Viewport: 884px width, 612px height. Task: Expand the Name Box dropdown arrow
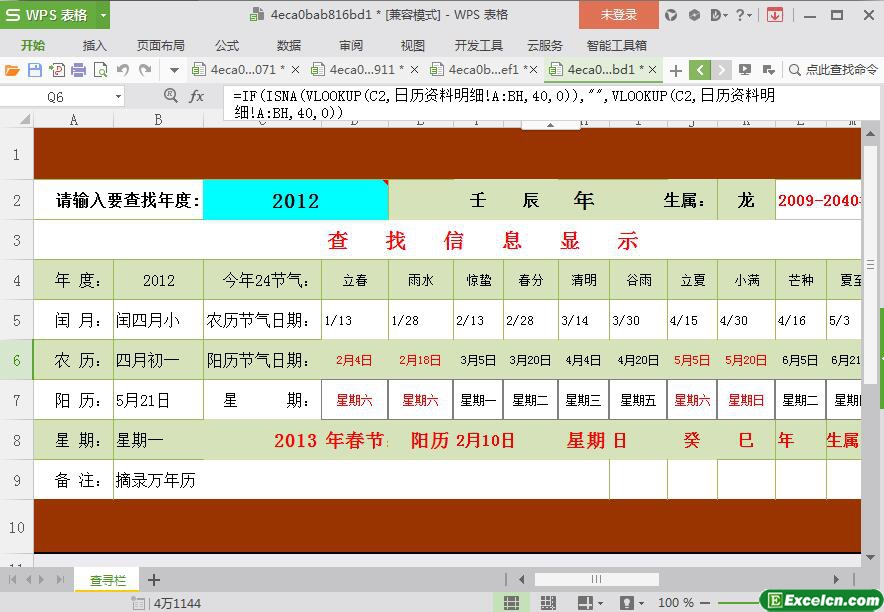click(118, 97)
